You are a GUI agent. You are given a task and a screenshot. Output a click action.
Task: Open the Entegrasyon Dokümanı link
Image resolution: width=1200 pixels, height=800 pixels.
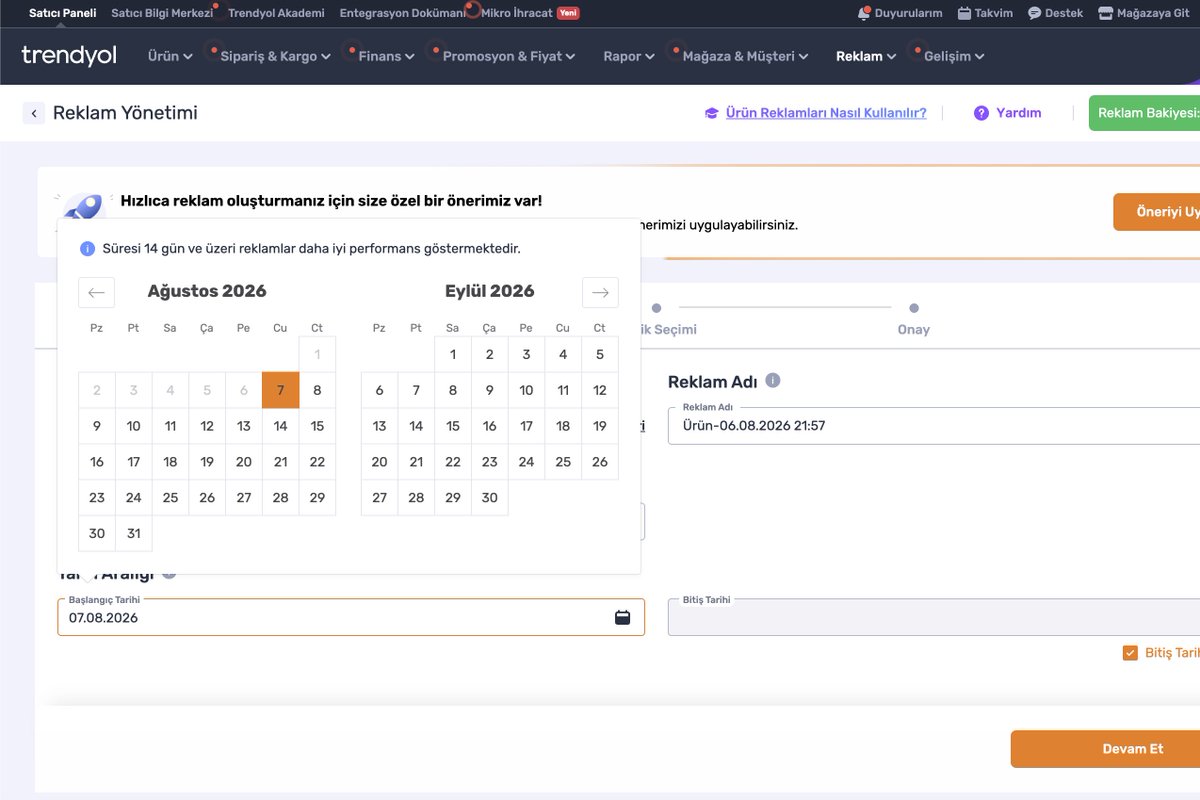(403, 14)
